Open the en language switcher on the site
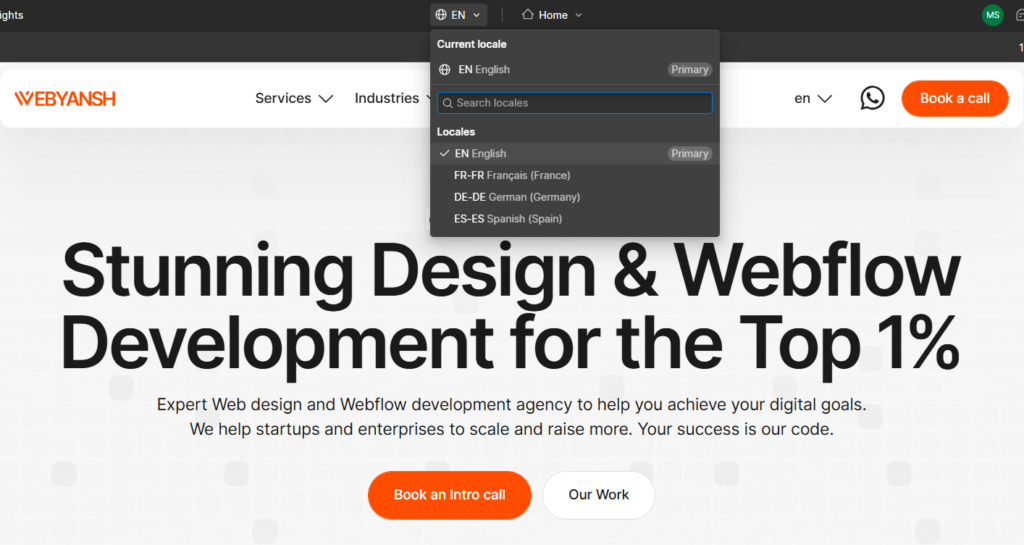1024x545 pixels. 813,99
